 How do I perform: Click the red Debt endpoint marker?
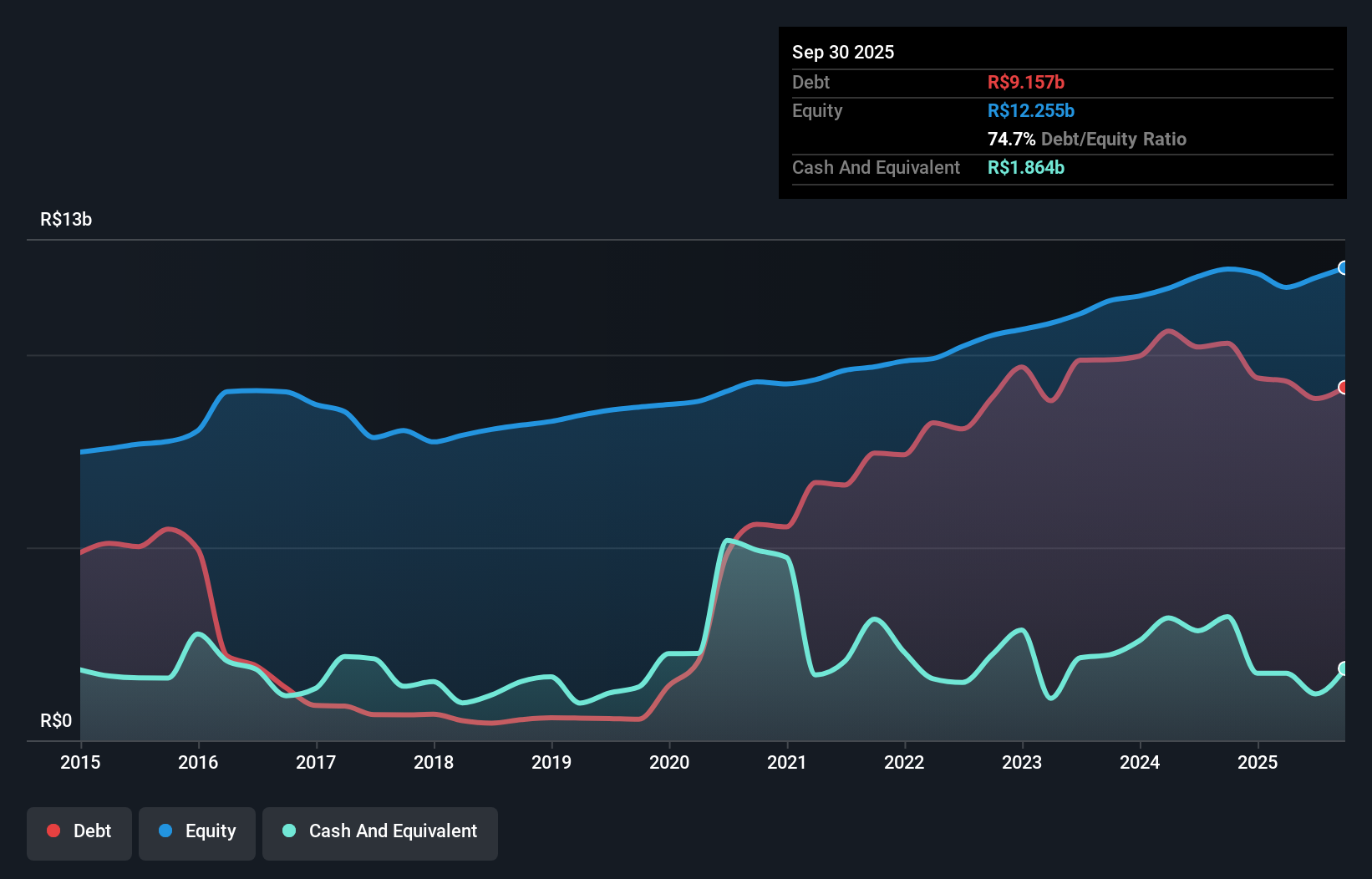pyautogui.click(x=1344, y=388)
